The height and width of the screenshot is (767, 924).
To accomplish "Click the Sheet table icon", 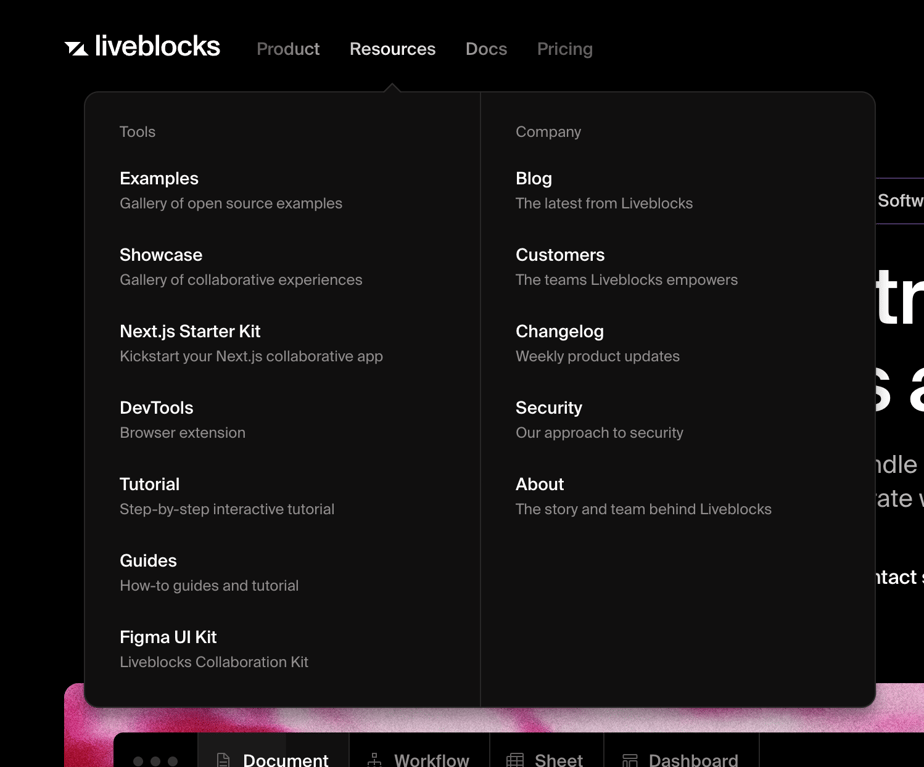I will 515,760.
